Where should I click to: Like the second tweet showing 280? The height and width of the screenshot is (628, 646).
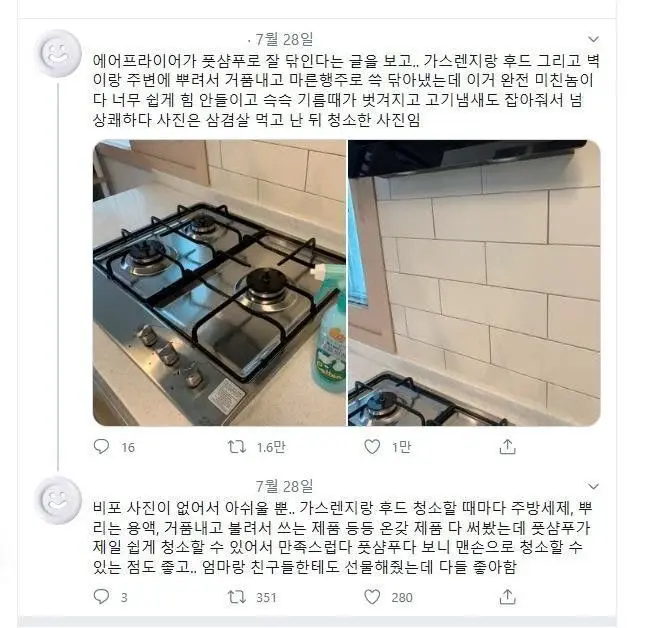(372, 597)
